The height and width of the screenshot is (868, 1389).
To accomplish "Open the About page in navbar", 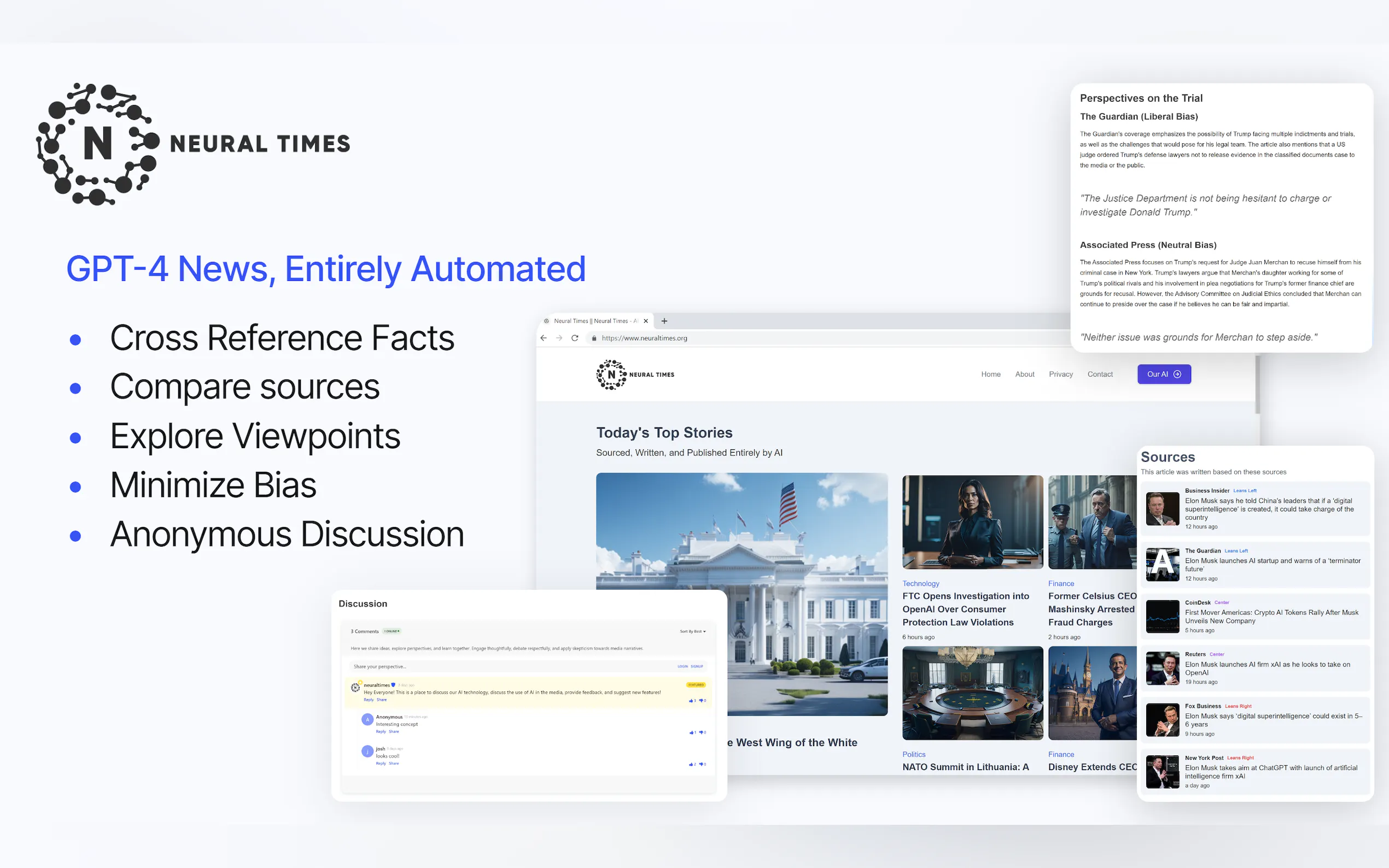I will (x=1024, y=374).
